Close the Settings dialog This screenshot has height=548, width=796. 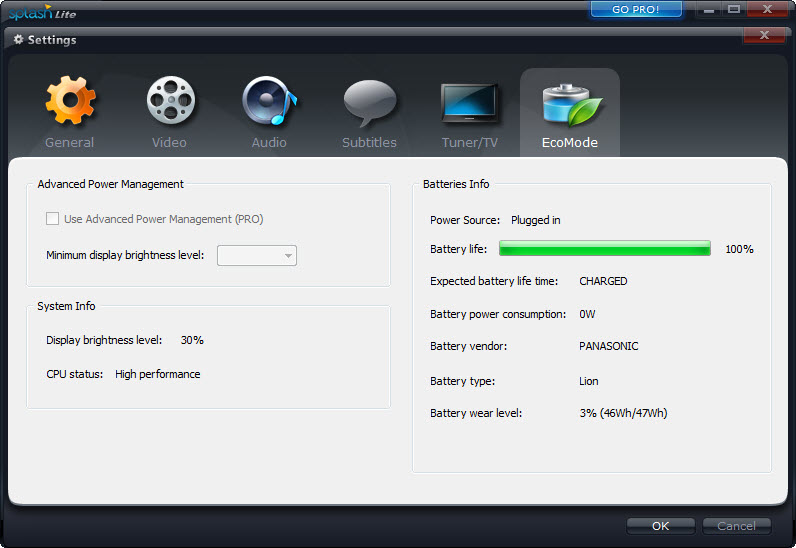(764, 35)
